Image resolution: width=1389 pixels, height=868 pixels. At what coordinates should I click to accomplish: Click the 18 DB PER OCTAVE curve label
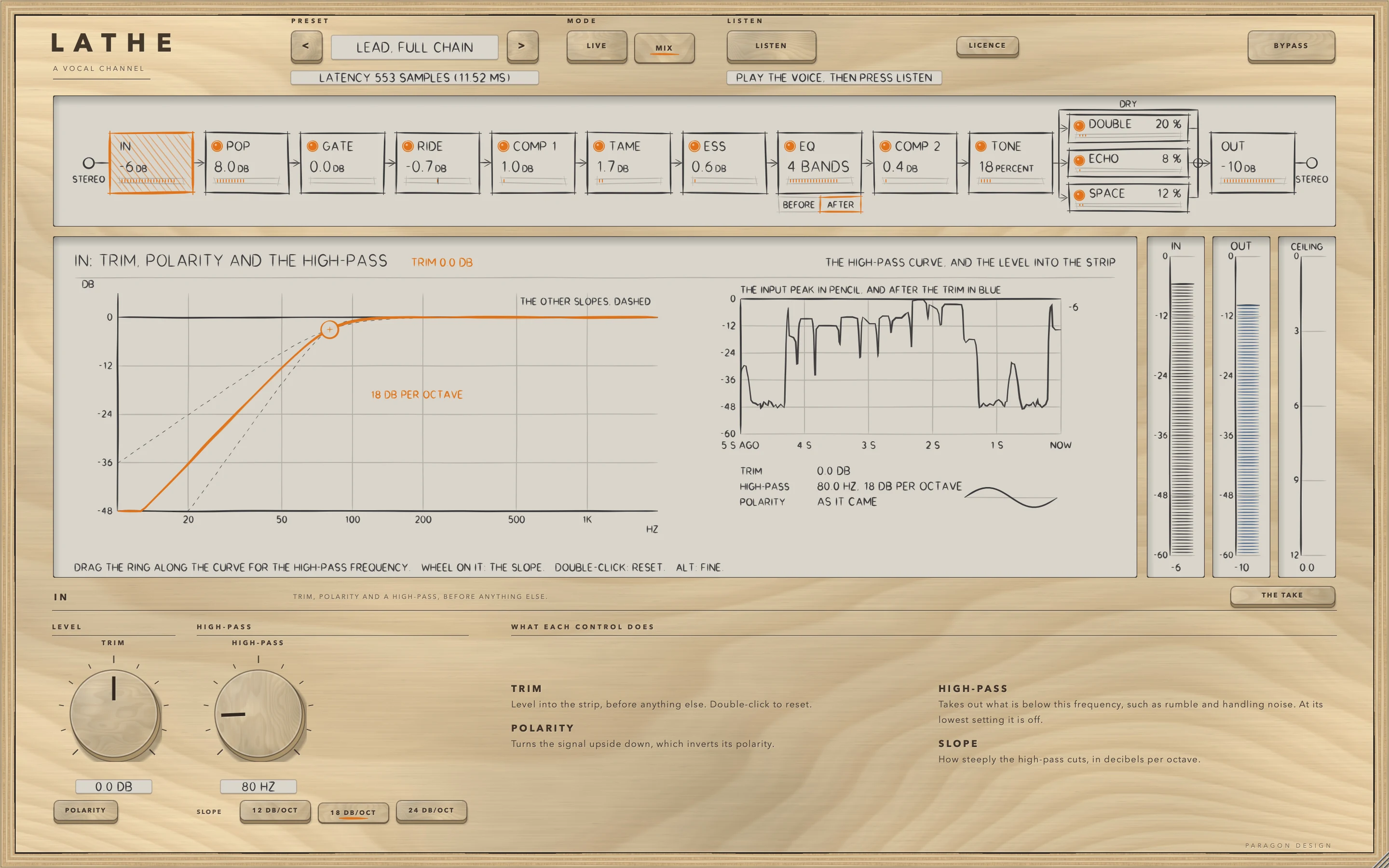(417, 394)
